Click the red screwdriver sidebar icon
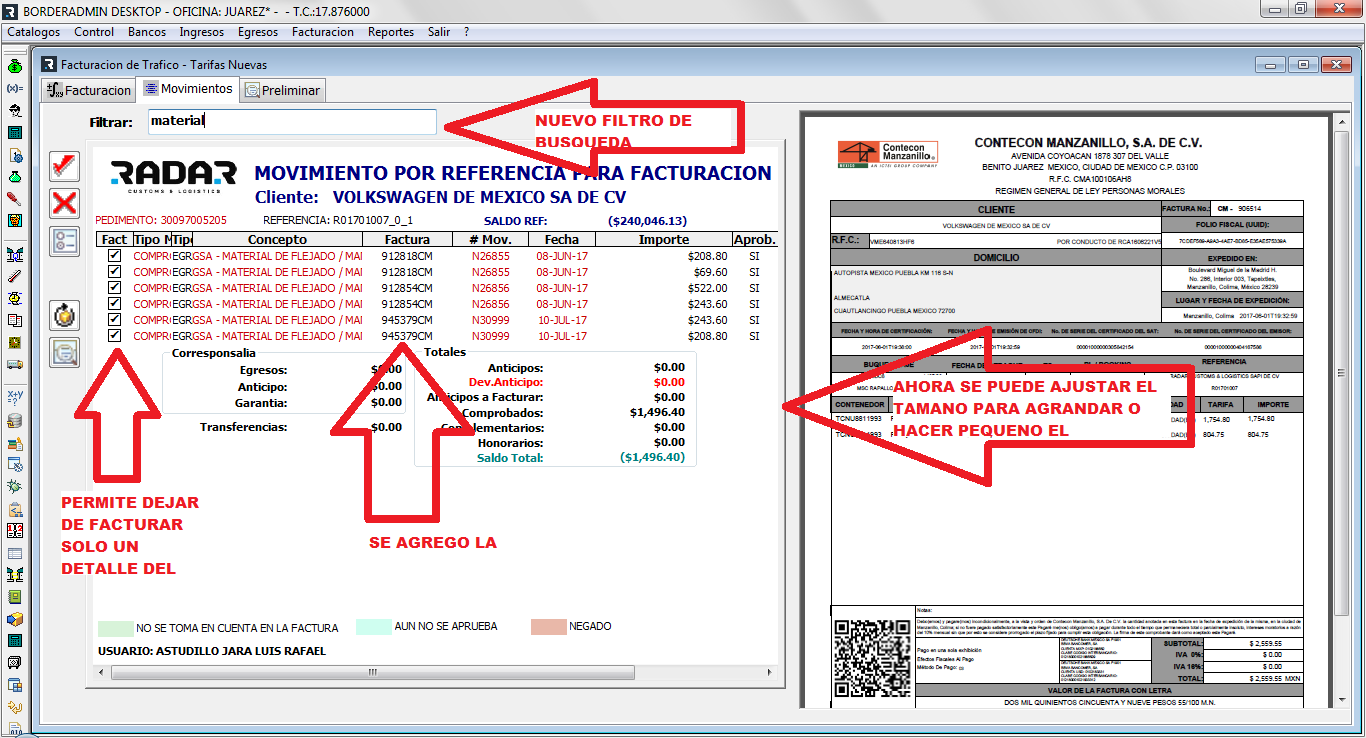The image size is (1366, 738). [15, 199]
